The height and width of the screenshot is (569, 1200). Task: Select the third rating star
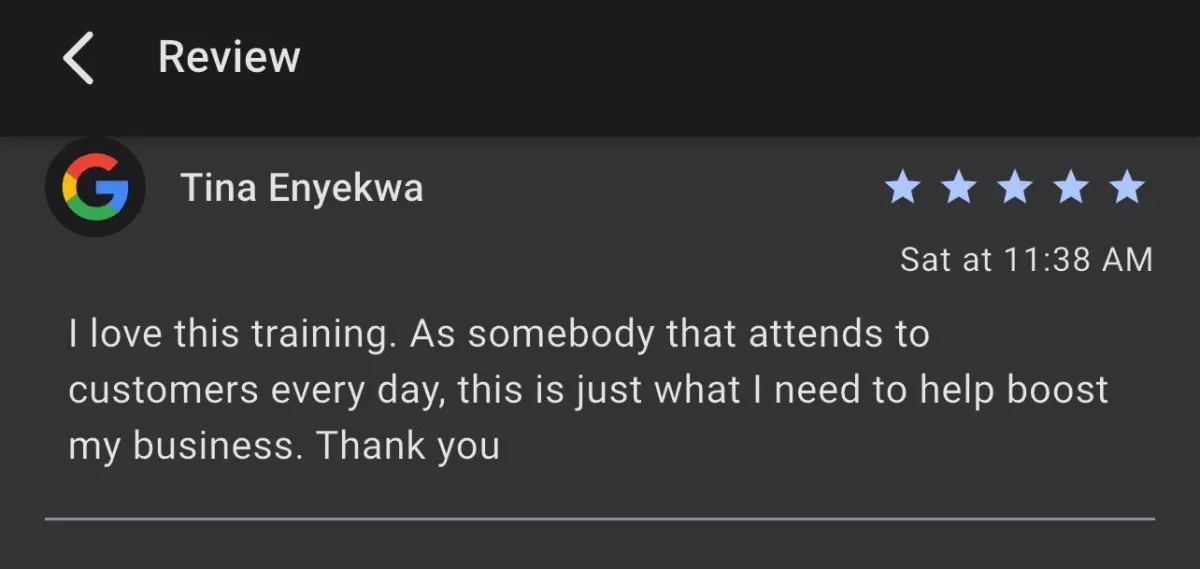tap(1014, 187)
